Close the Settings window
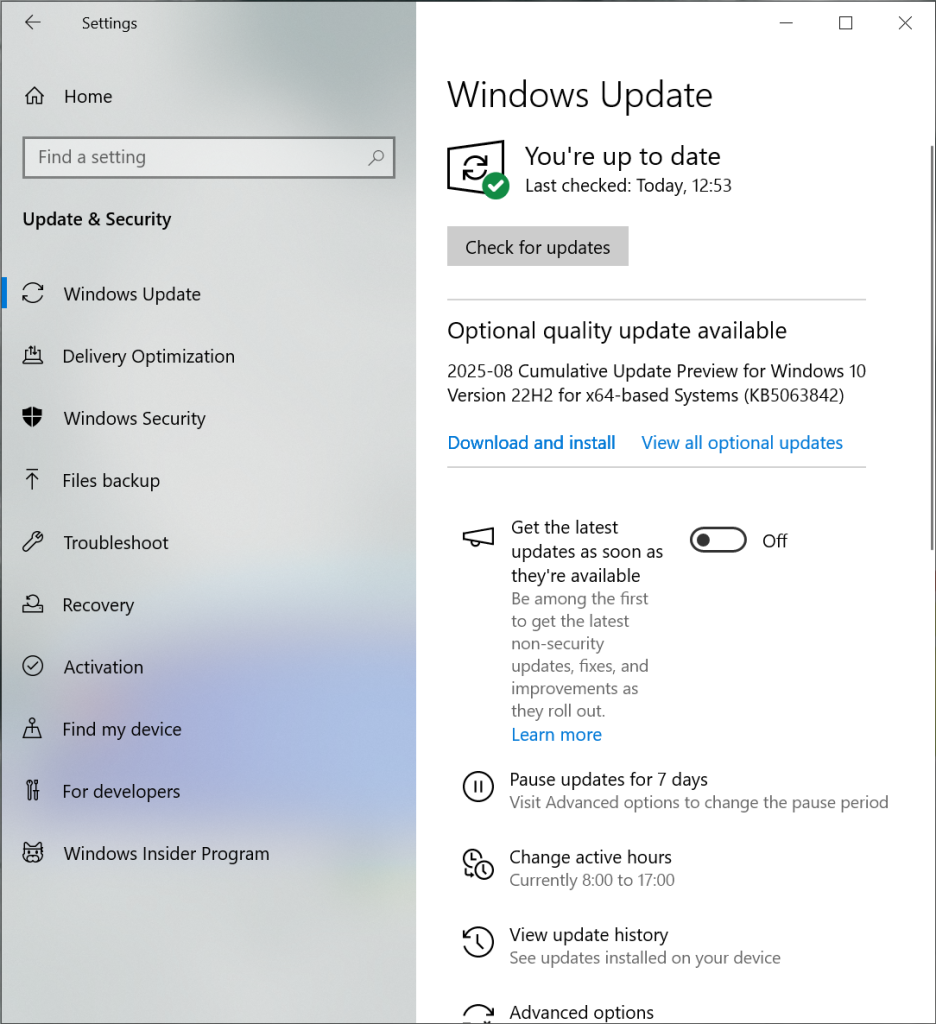936x1024 pixels. click(905, 23)
